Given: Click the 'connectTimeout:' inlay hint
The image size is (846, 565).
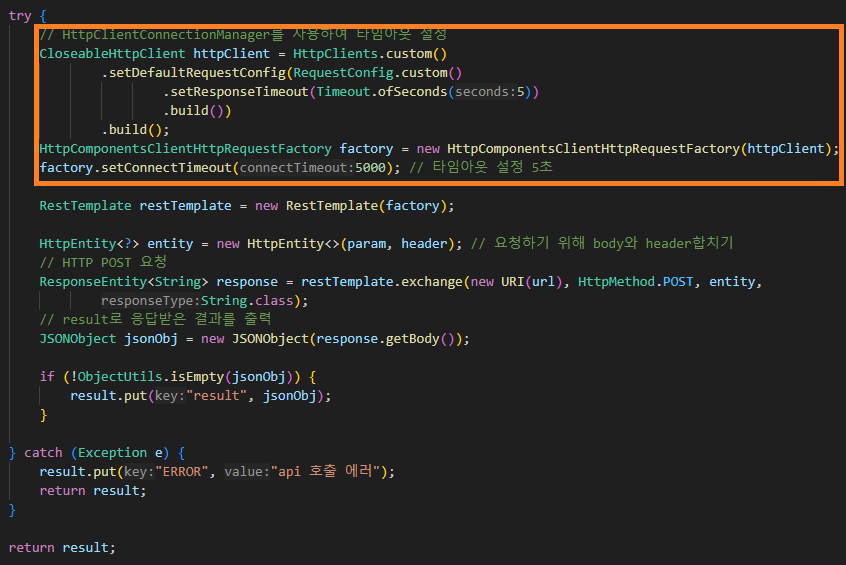Looking at the screenshot, I should click(x=297, y=168).
